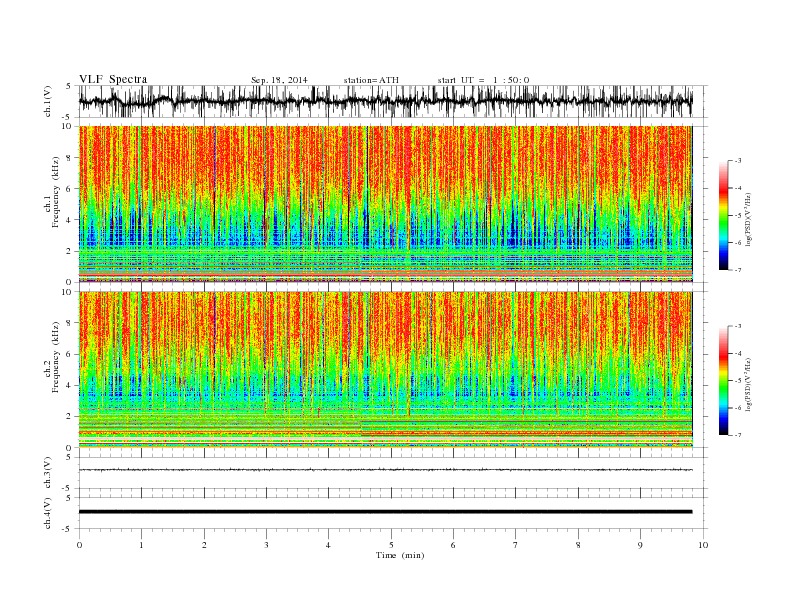Screen dimensions: 792x612
Task: Click the "0" tick on the time axis
Action: tap(79, 545)
